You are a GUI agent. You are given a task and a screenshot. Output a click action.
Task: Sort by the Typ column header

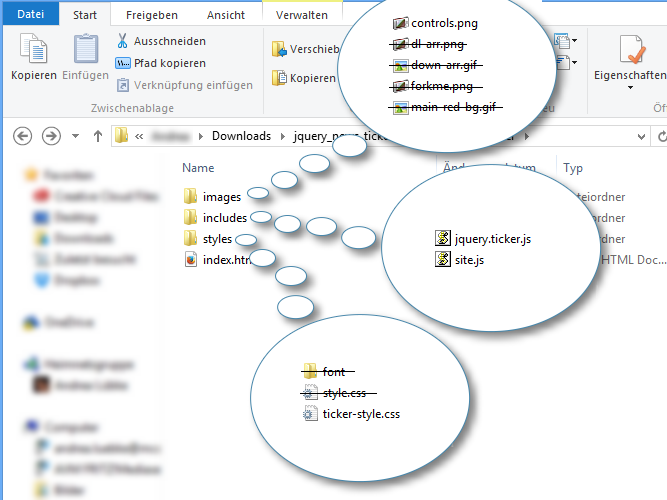(x=573, y=168)
